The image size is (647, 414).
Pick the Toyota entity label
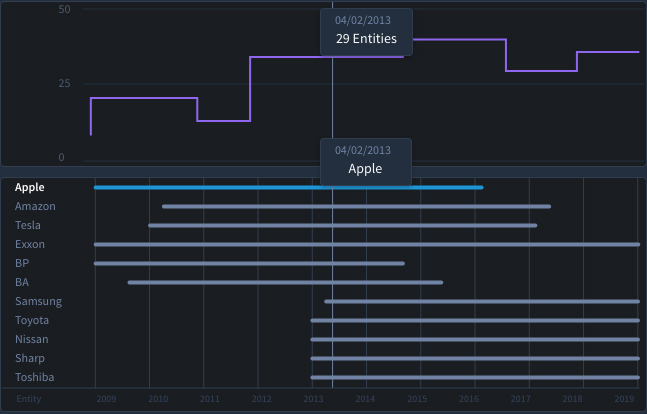pyautogui.click(x=32, y=320)
